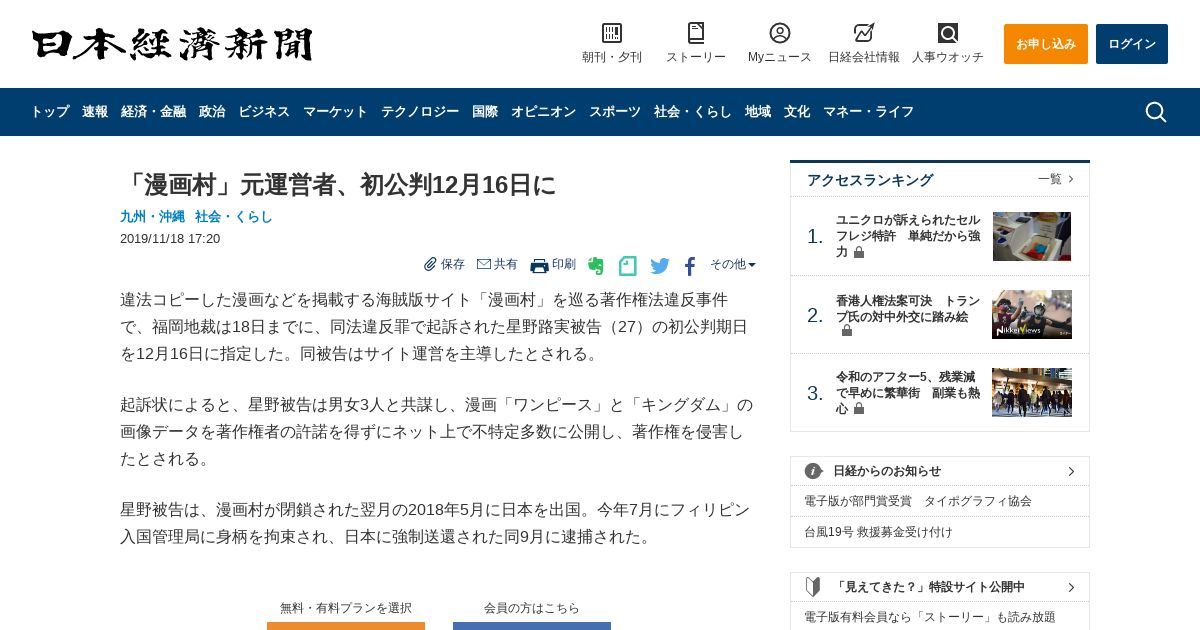The height and width of the screenshot is (630, 1200).
Task: Open the 日経からのお知らせ chevron arrow
Action: click(1071, 471)
